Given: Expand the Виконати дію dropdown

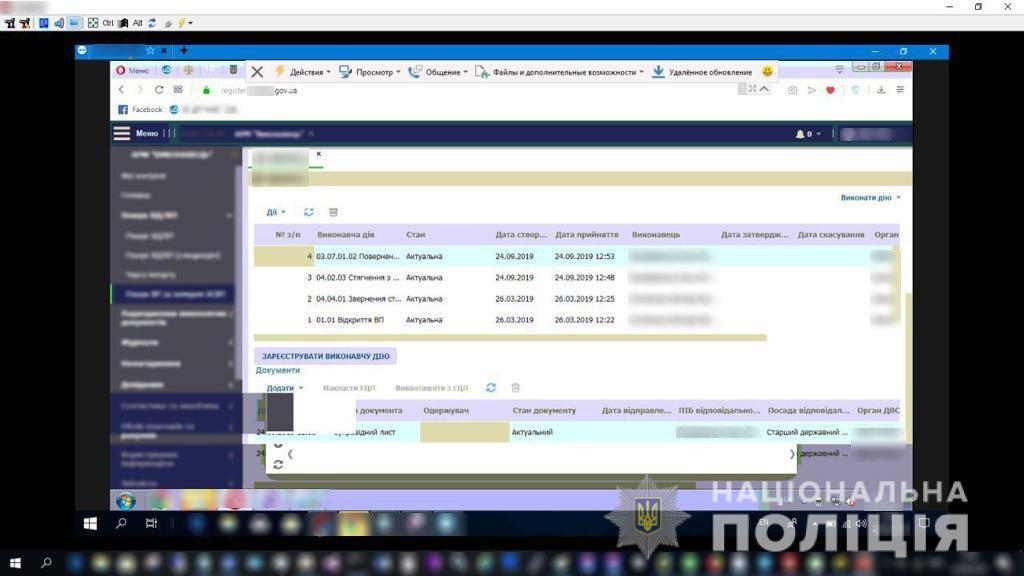Looking at the screenshot, I should click(x=871, y=197).
